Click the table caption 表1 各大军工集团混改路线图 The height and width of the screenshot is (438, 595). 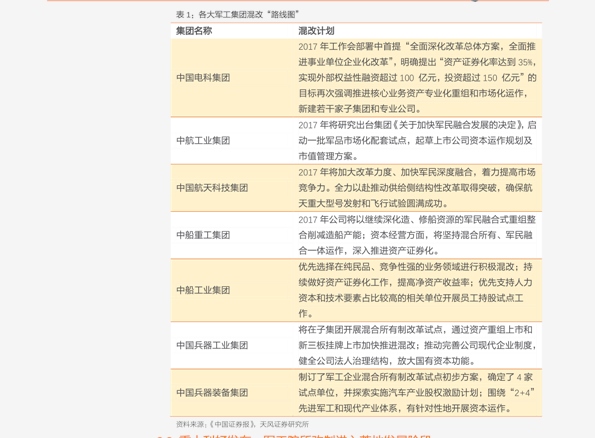[x=237, y=15]
